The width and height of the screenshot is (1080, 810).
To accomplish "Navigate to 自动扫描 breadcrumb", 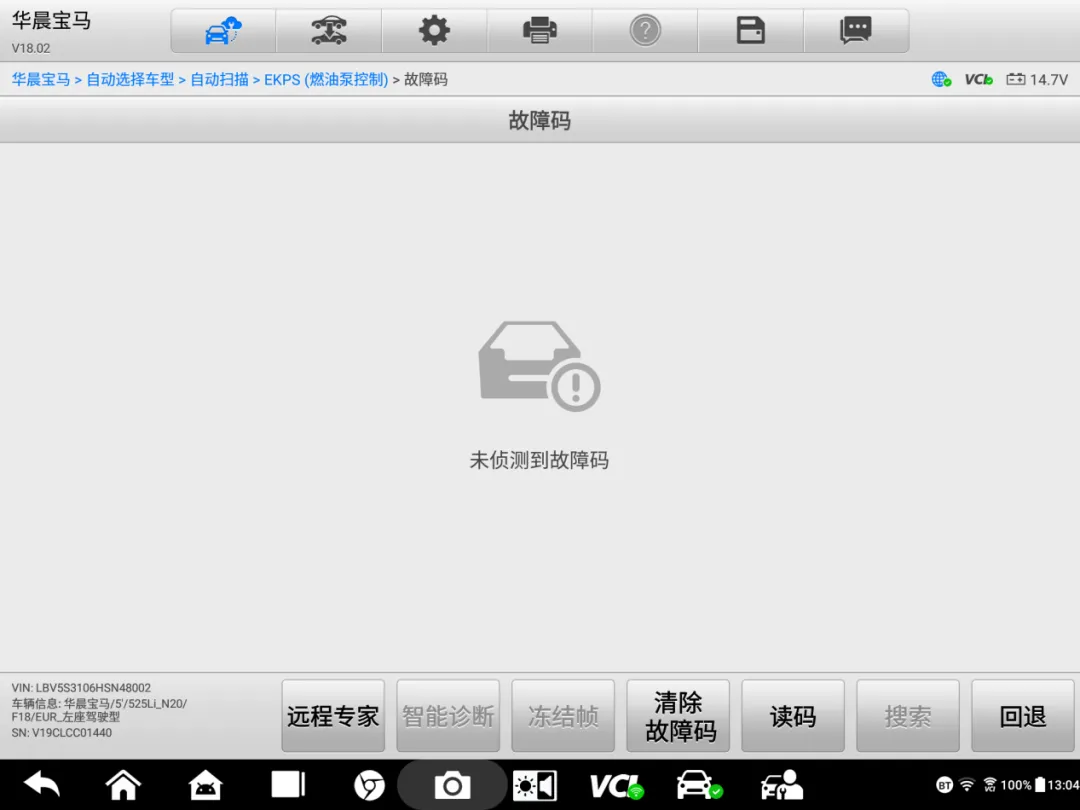I will (x=220, y=79).
